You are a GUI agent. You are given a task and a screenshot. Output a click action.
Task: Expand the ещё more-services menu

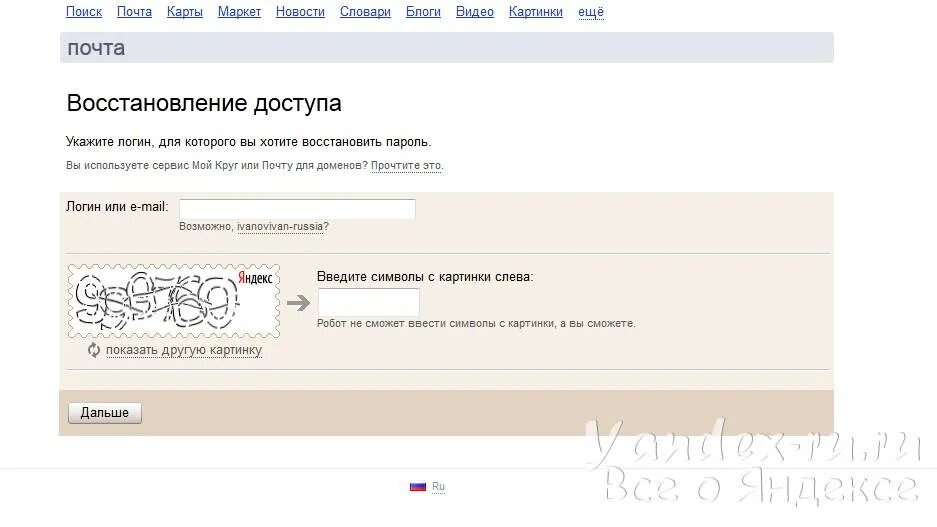pos(591,12)
